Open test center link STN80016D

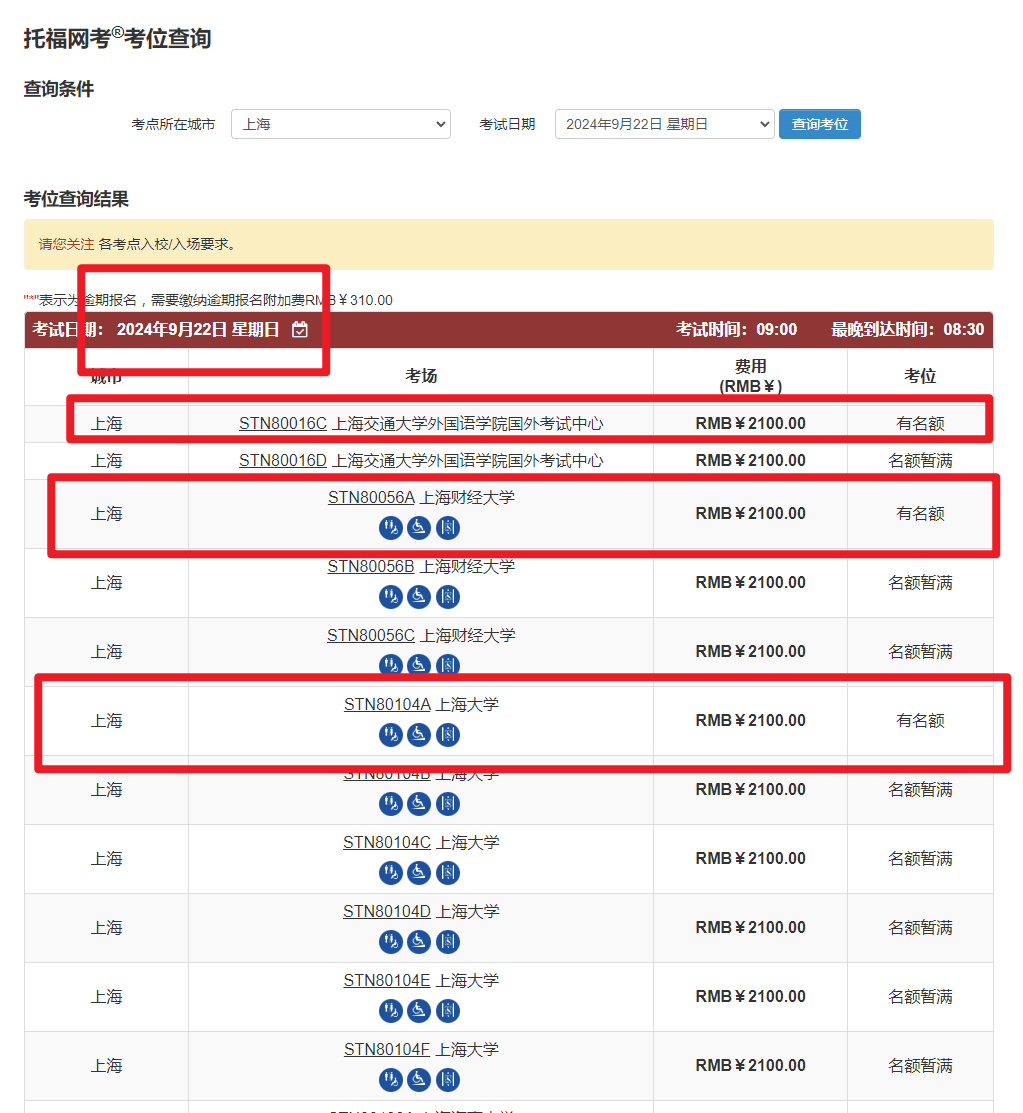[283, 461]
